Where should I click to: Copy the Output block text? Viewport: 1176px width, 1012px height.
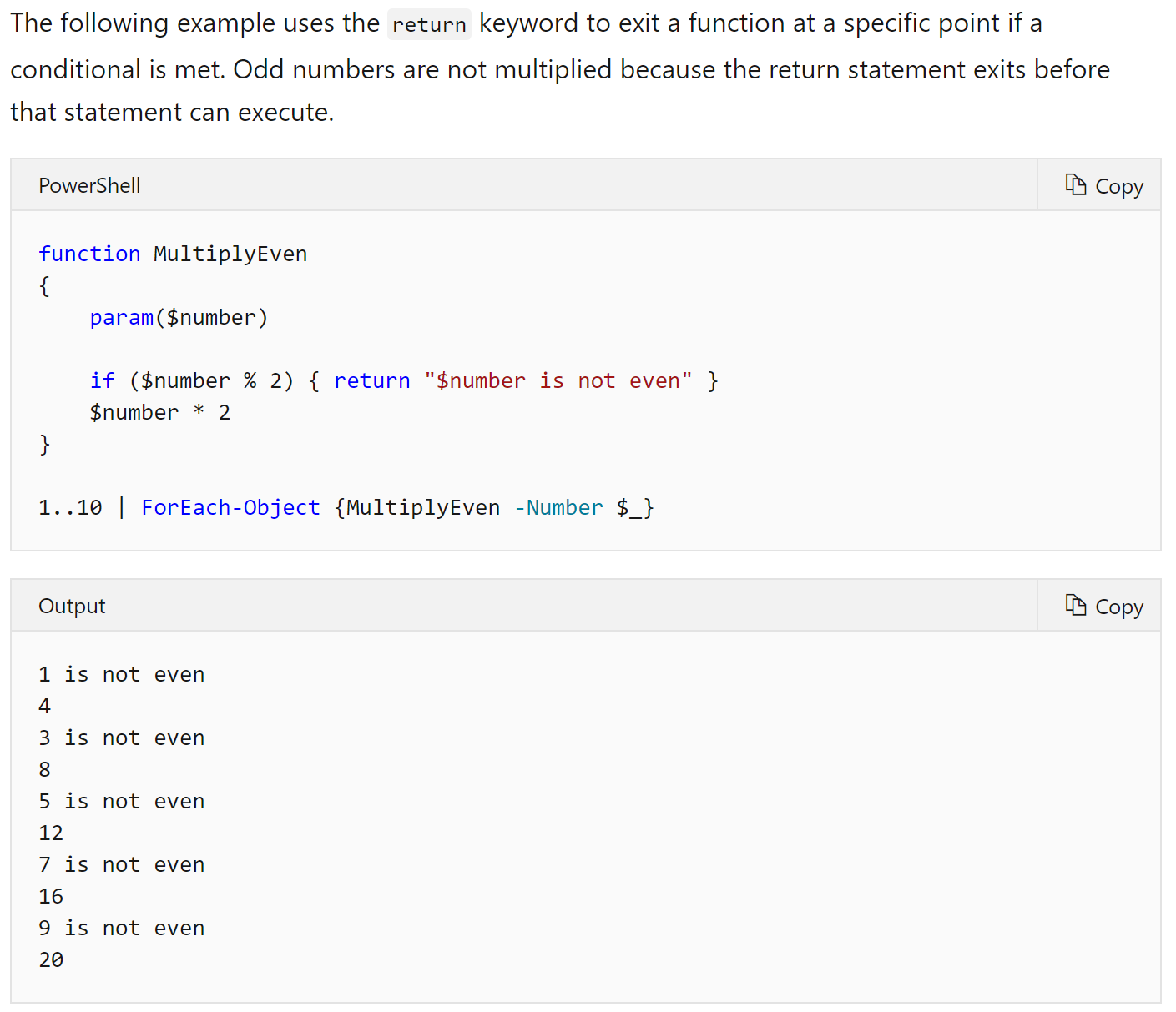pos(1103,606)
